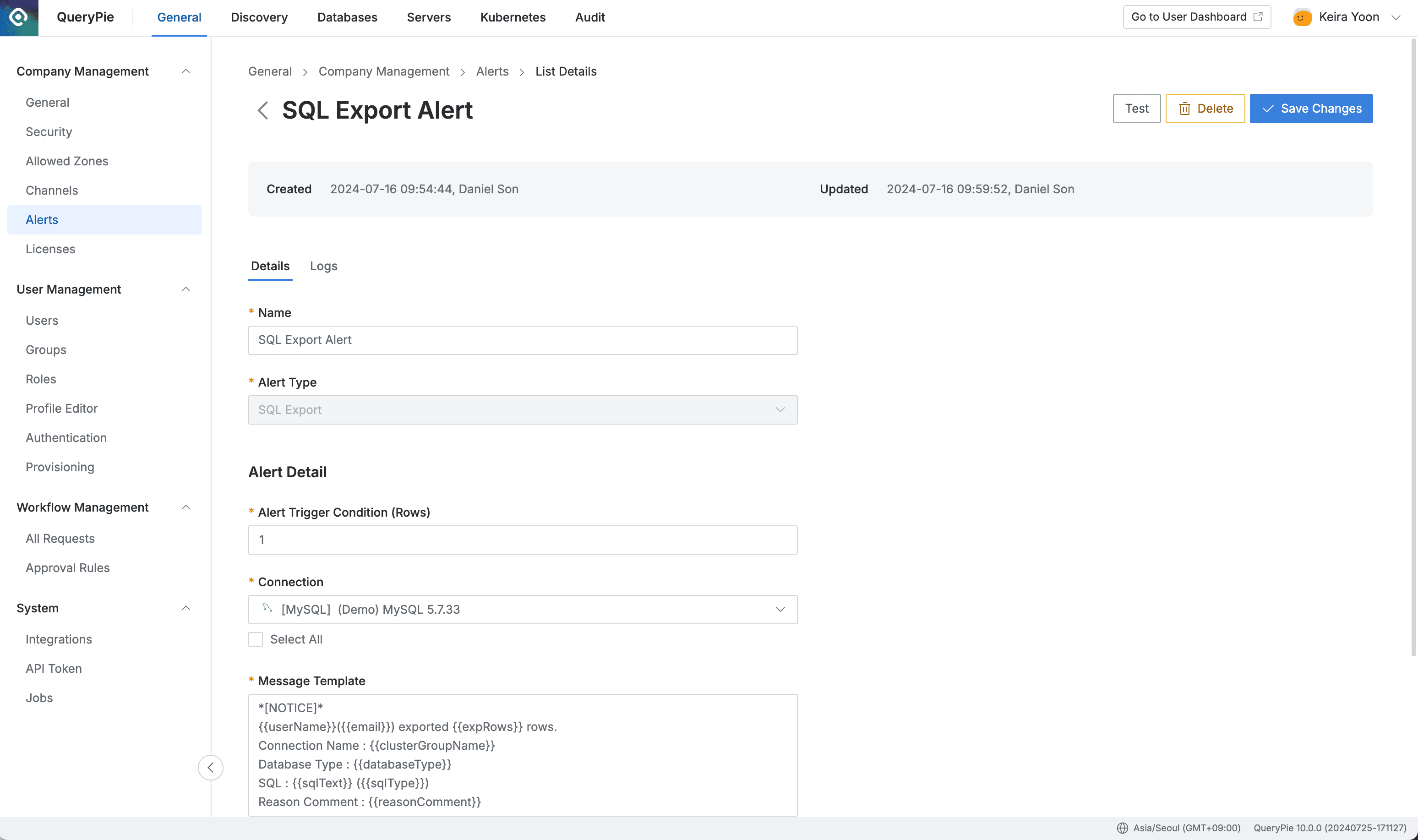Click the Test button

(x=1136, y=108)
